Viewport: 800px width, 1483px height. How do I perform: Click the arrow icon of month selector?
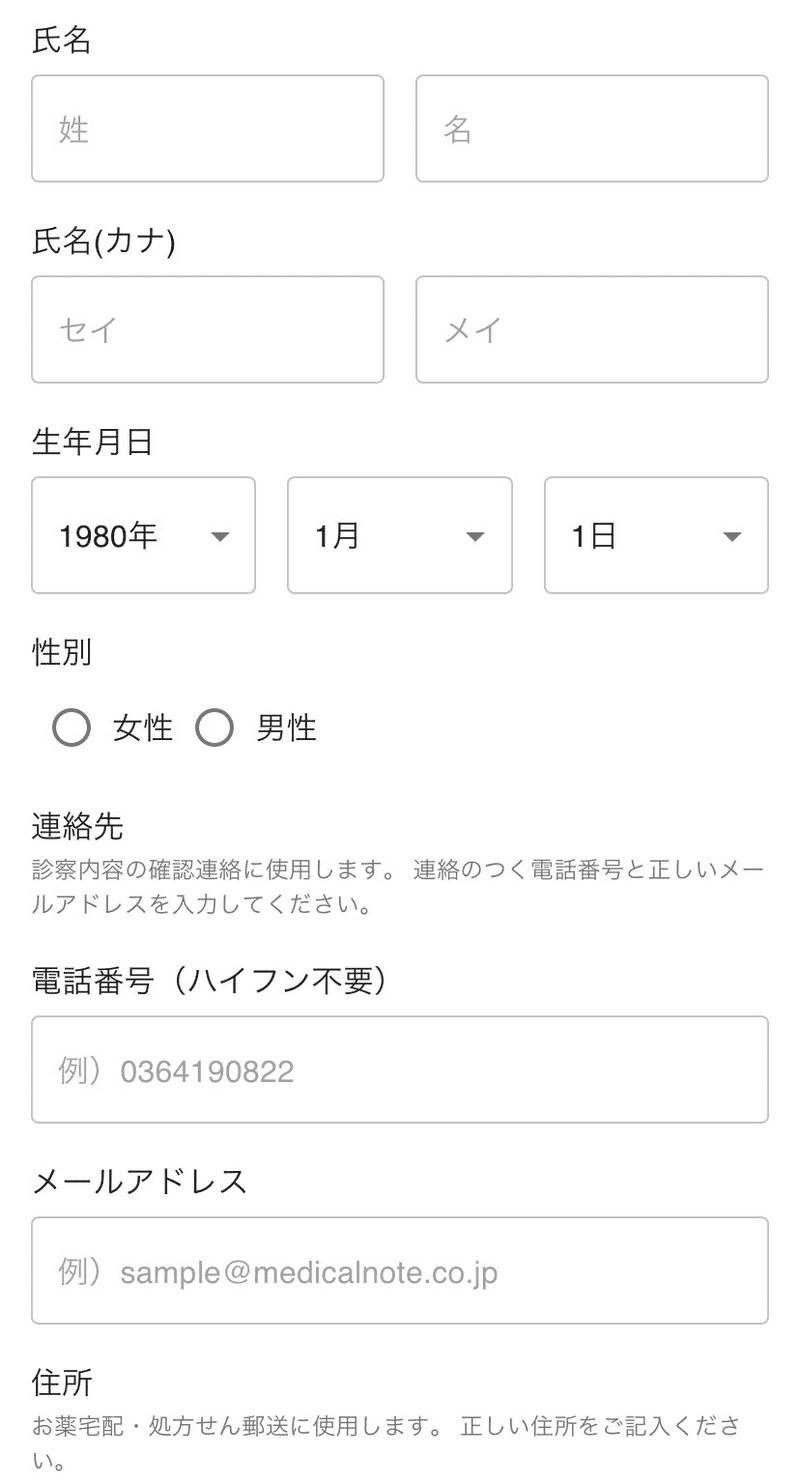[476, 537]
